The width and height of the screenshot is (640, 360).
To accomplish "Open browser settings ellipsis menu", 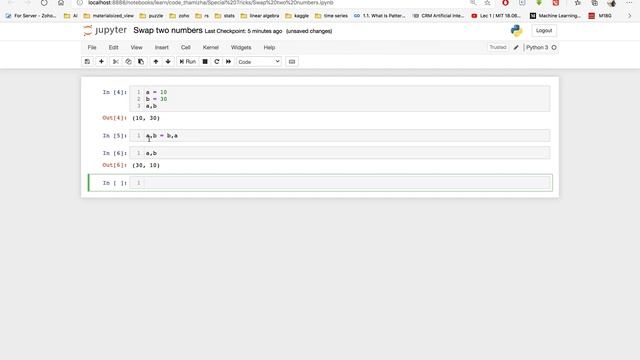I will pos(629,2).
